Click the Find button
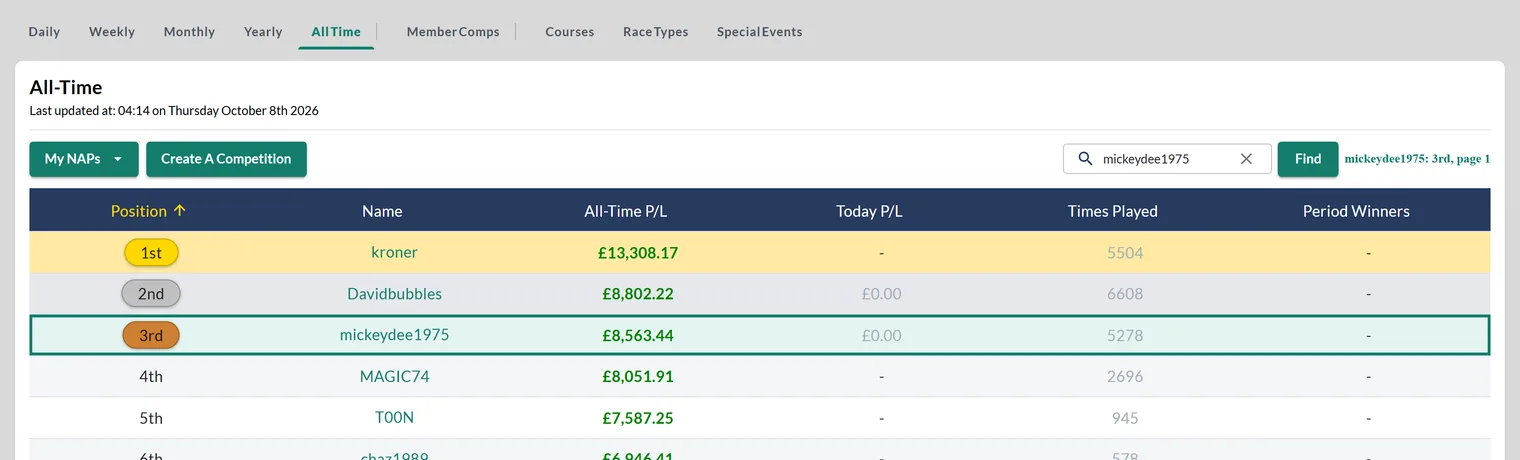The height and width of the screenshot is (460, 1520). (x=1308, y=159)
